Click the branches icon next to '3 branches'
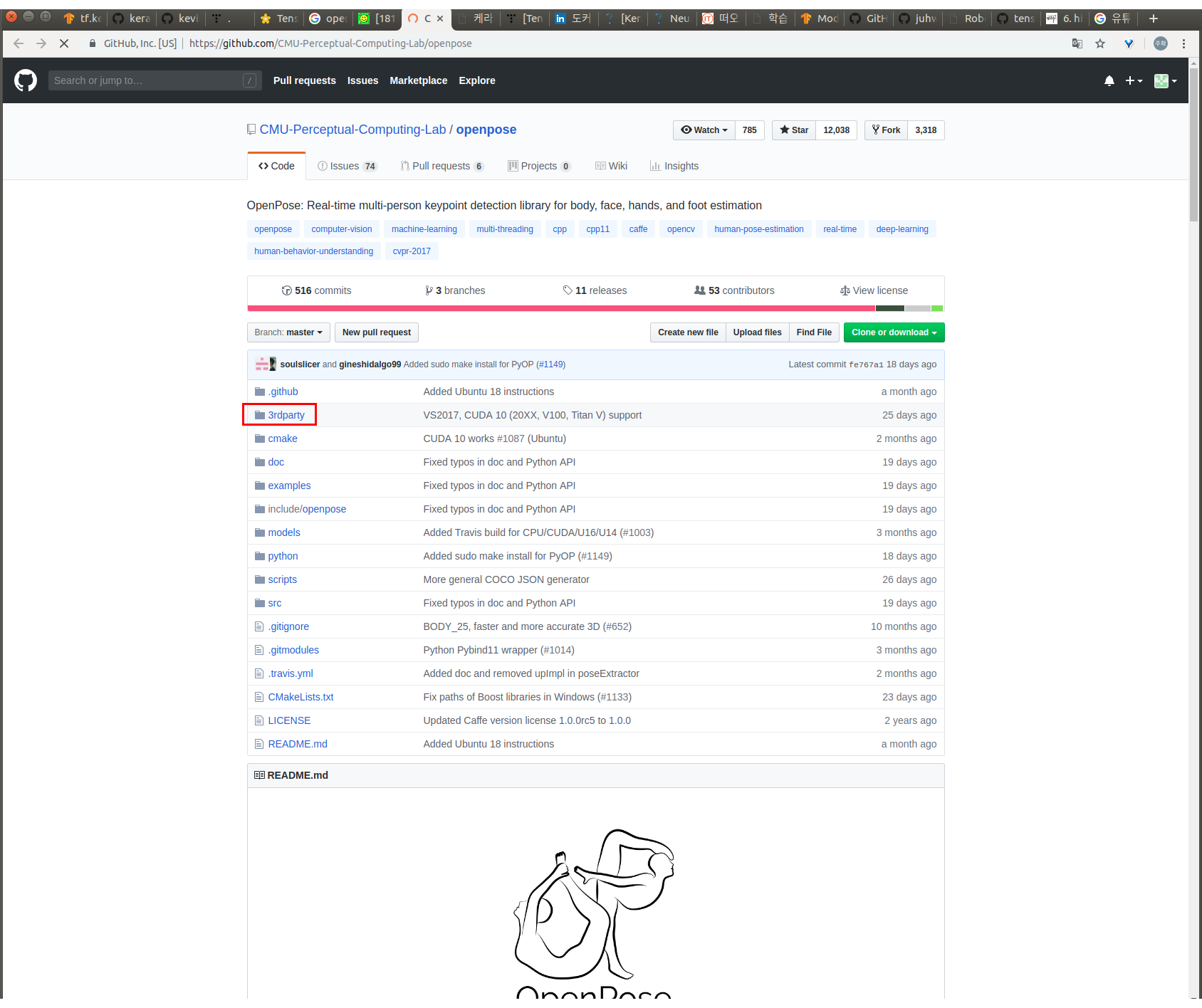 click(430, 290)
